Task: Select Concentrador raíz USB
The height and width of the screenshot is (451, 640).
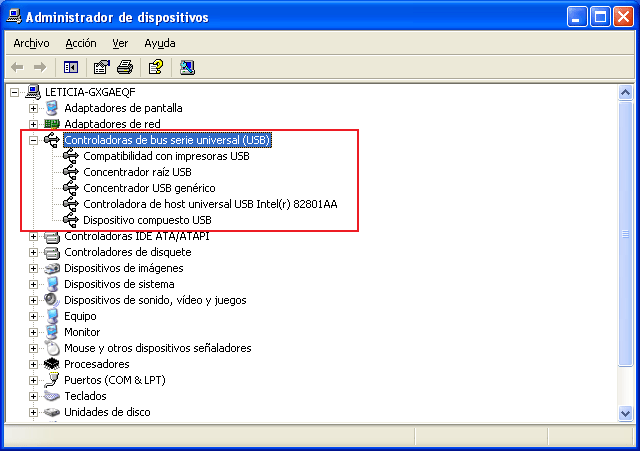Action: point(137,172)
